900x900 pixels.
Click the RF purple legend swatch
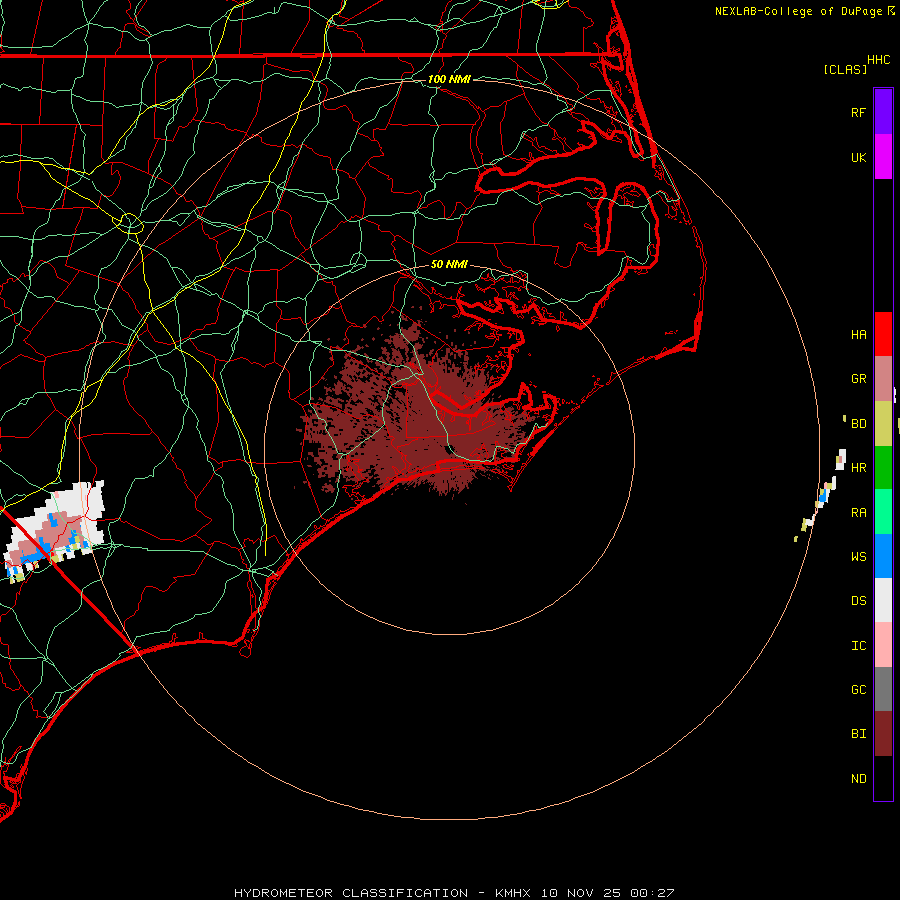click(883, 112)
